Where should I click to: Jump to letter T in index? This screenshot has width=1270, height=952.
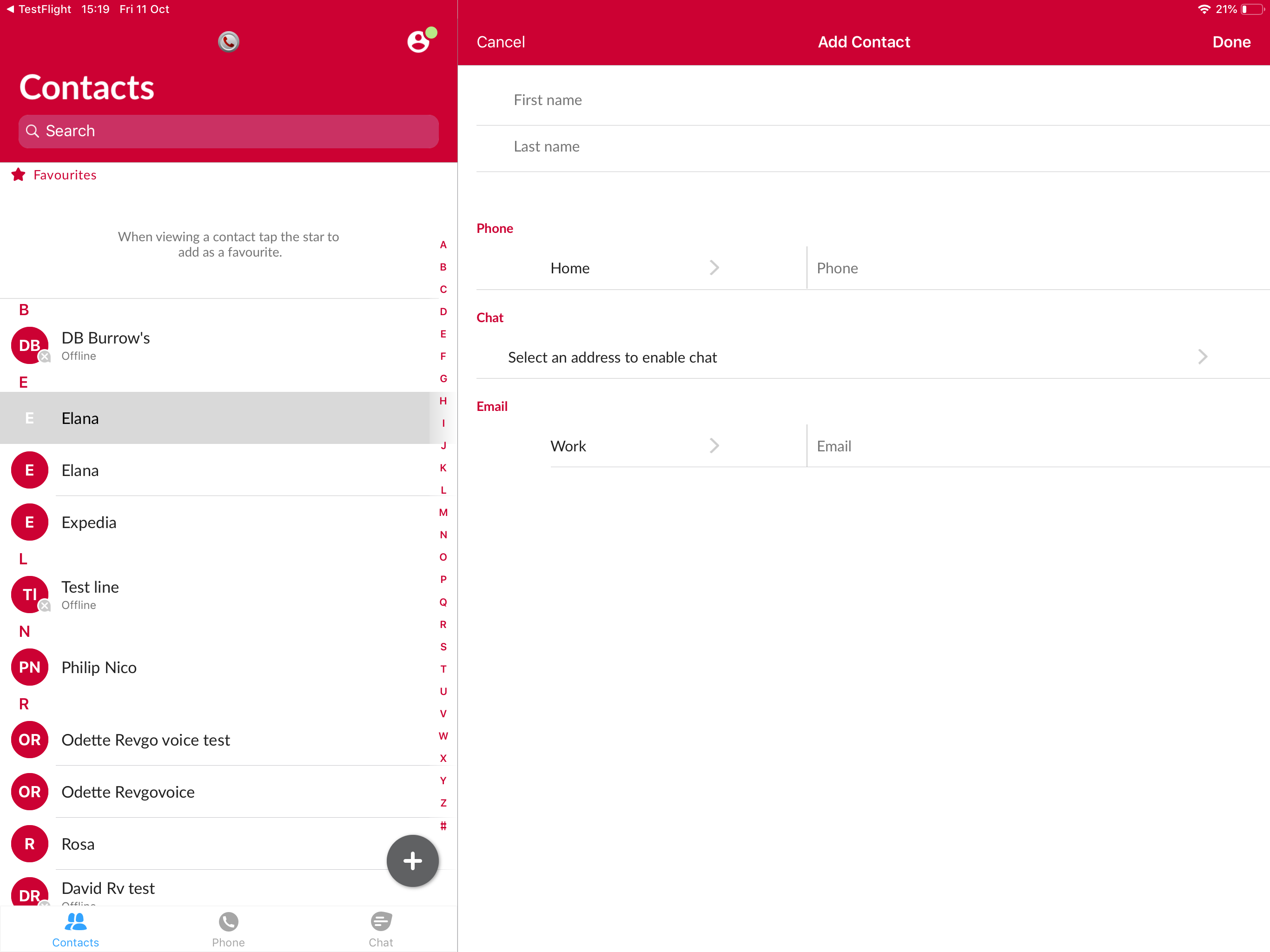pos(443,669)
